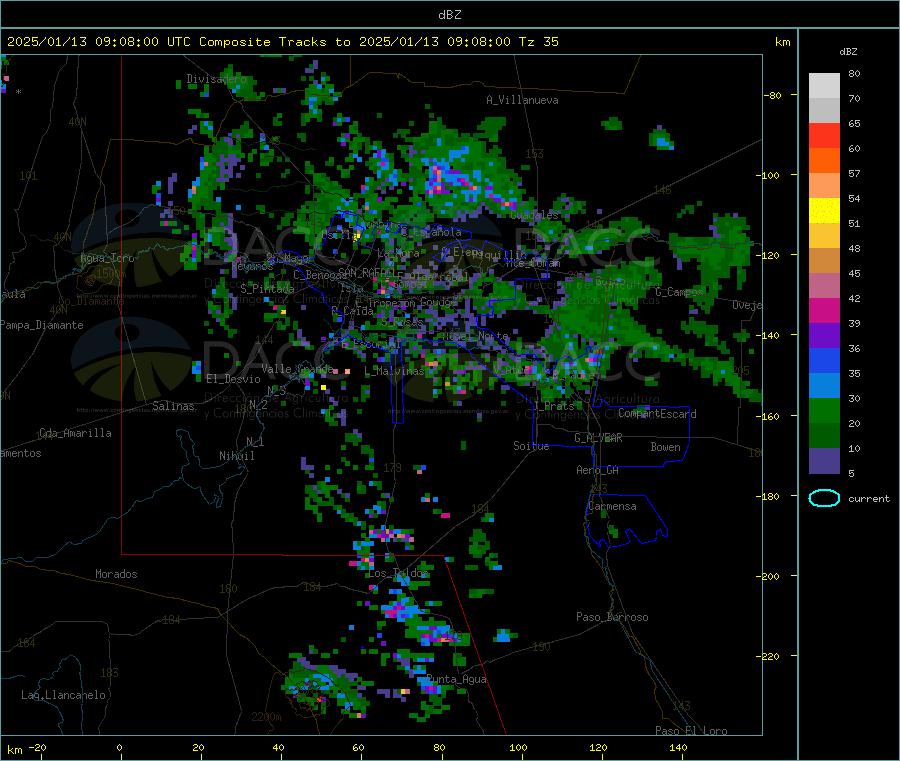Click the 'CompantEscard' map label
Screen dimensions: 900x761
click(x=657, y=414)
